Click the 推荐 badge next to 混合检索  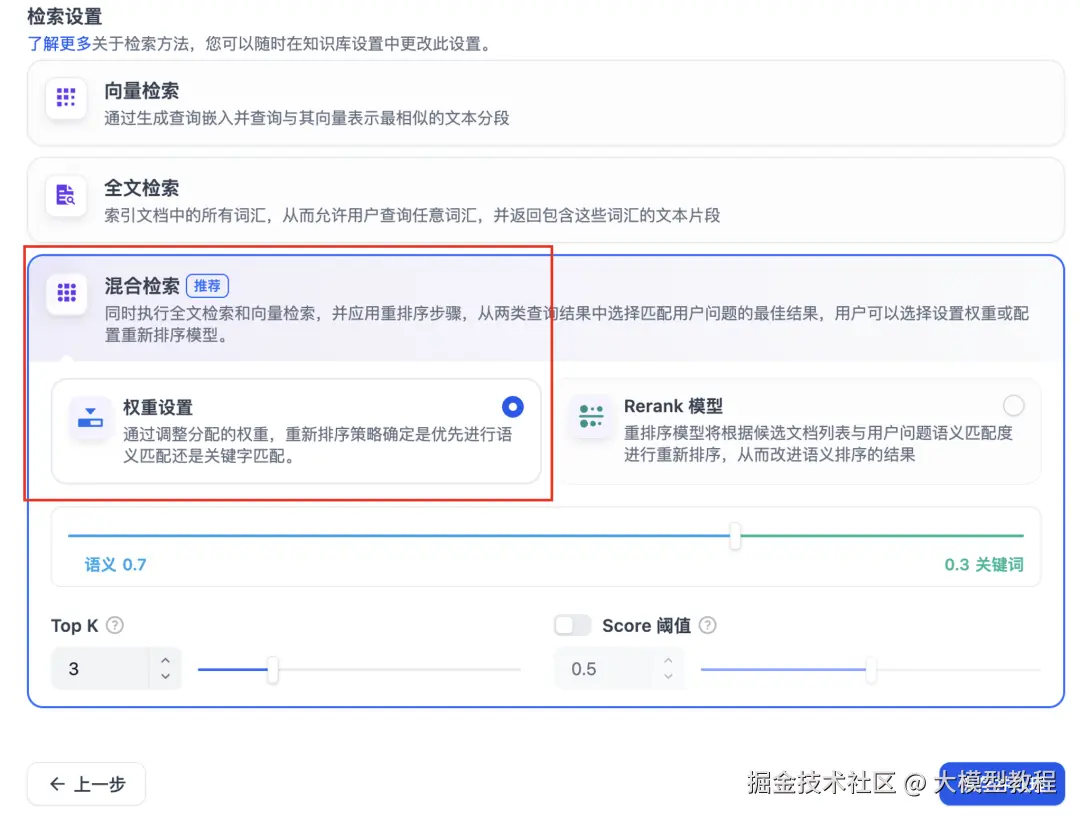click(207, 285)
